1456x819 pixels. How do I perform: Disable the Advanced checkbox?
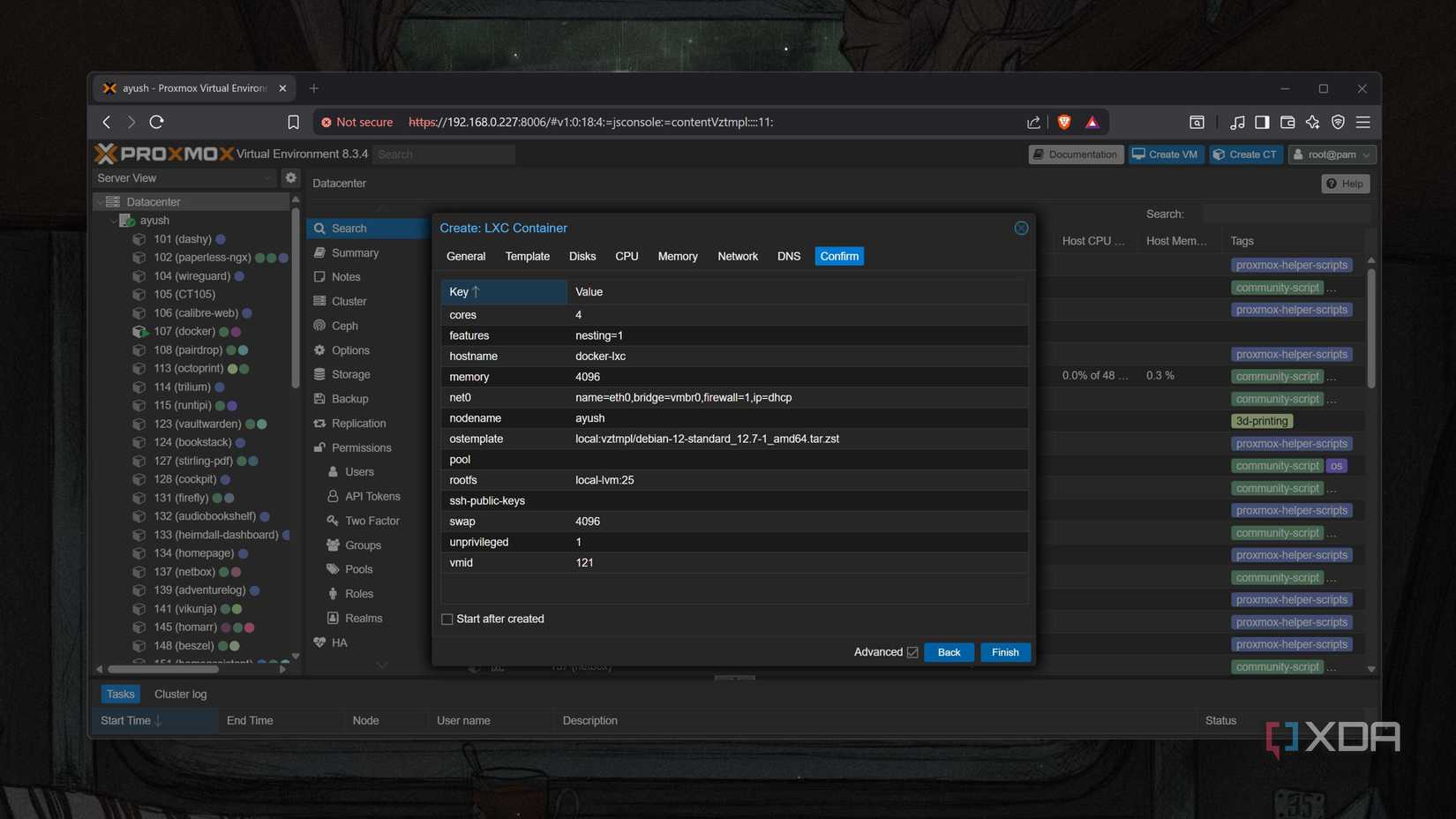tap(912, 651)
